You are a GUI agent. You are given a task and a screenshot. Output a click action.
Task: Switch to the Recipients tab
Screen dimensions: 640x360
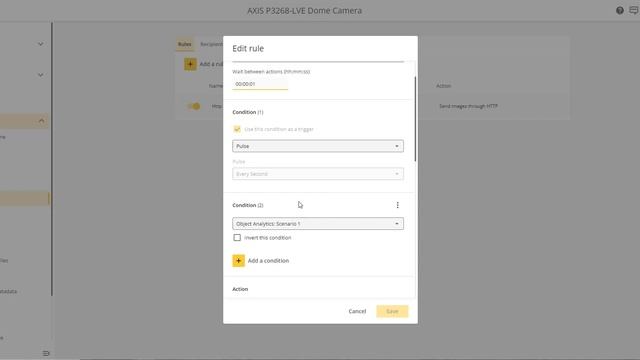[x=211, y=44]
